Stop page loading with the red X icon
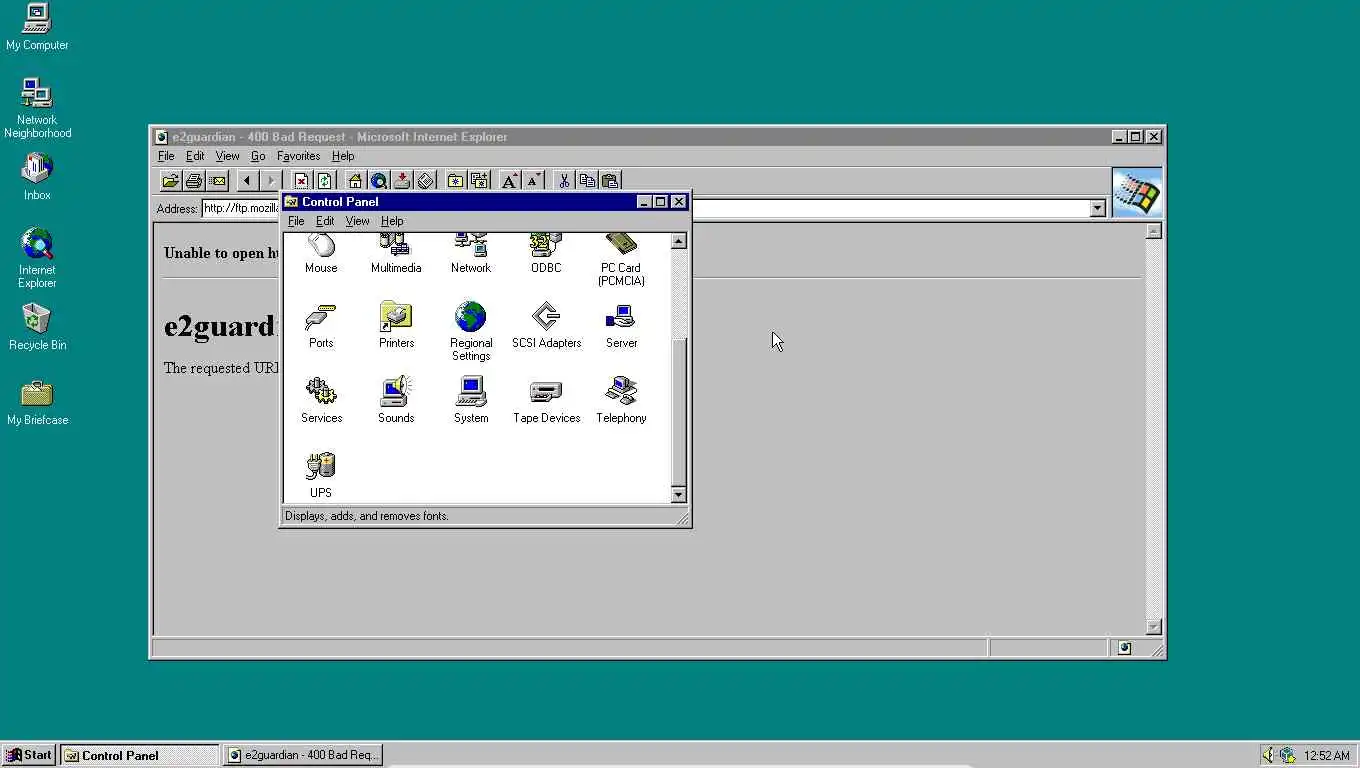This screenshot has height=768, width=1360. [301, 180]
